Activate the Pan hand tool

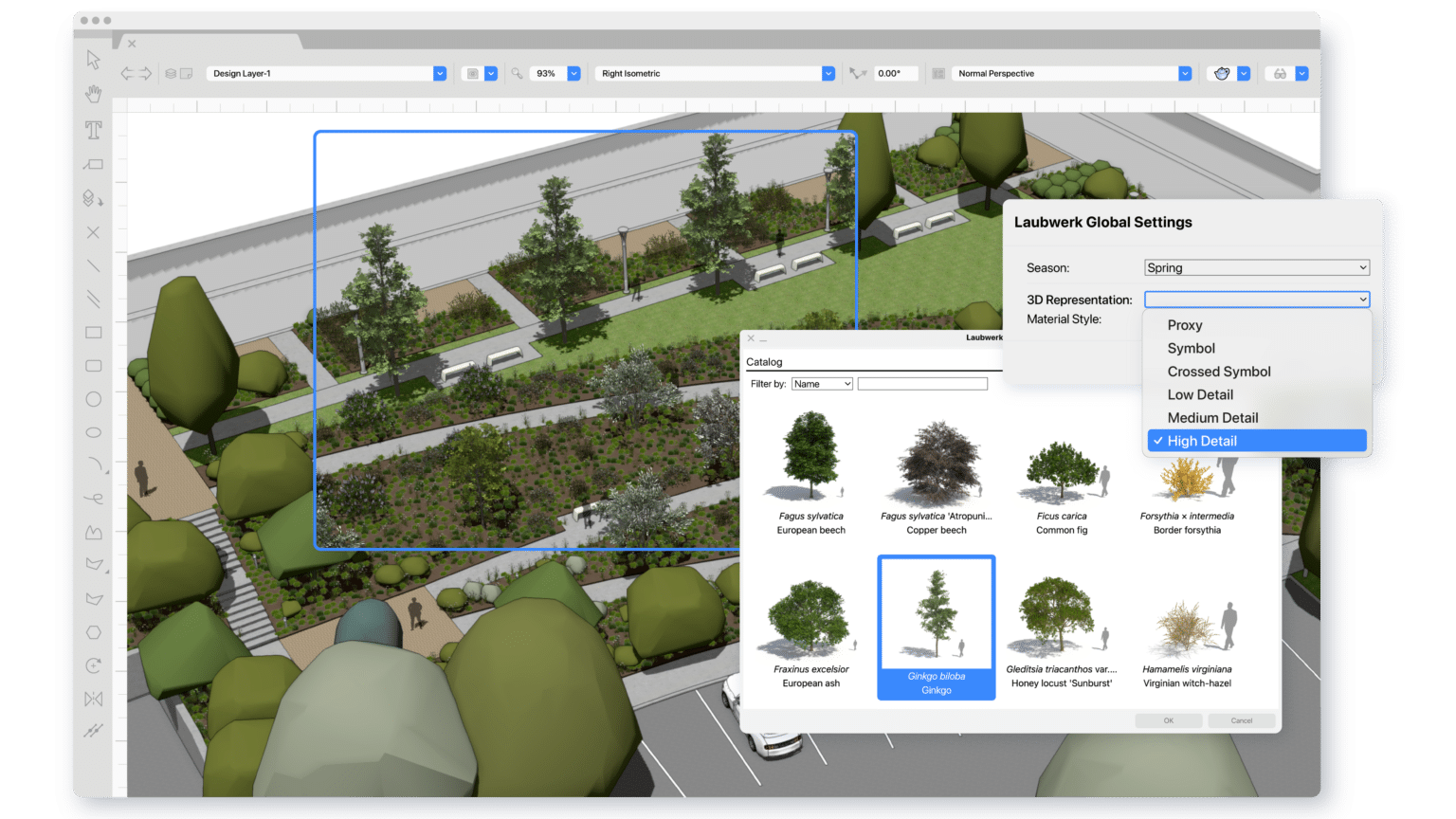click(93, 94)
